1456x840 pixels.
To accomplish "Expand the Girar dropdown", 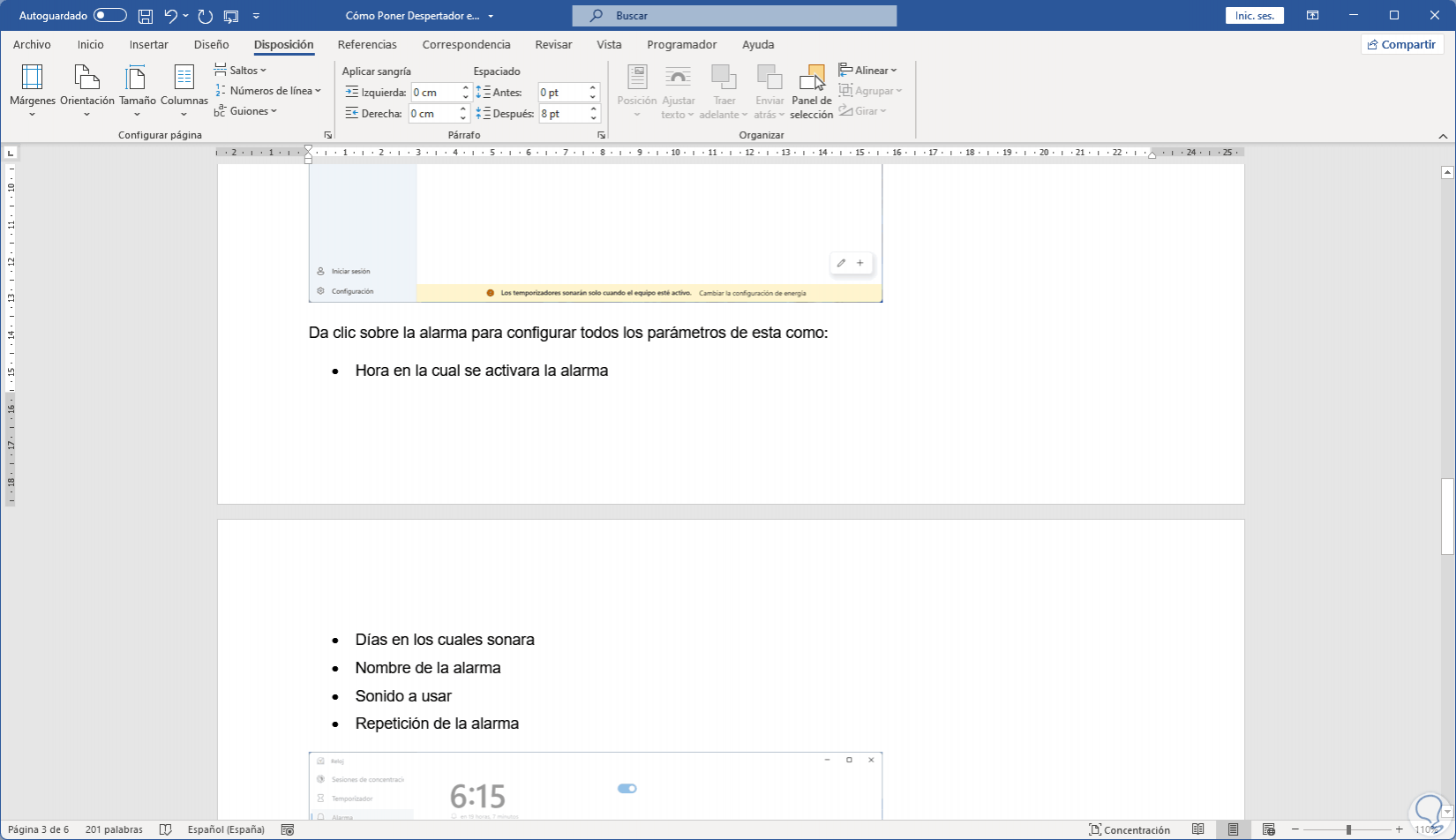I will point(863,110).
